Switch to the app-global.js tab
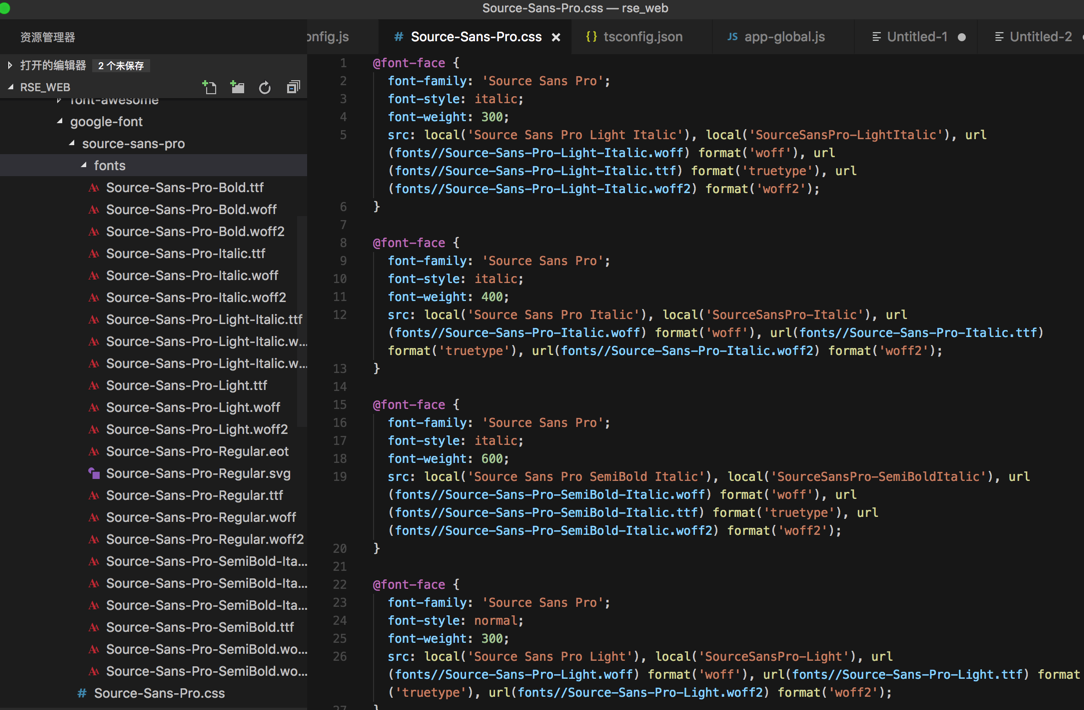The image size is (1084, 710). pyautogui.click(x=784, y=37)
